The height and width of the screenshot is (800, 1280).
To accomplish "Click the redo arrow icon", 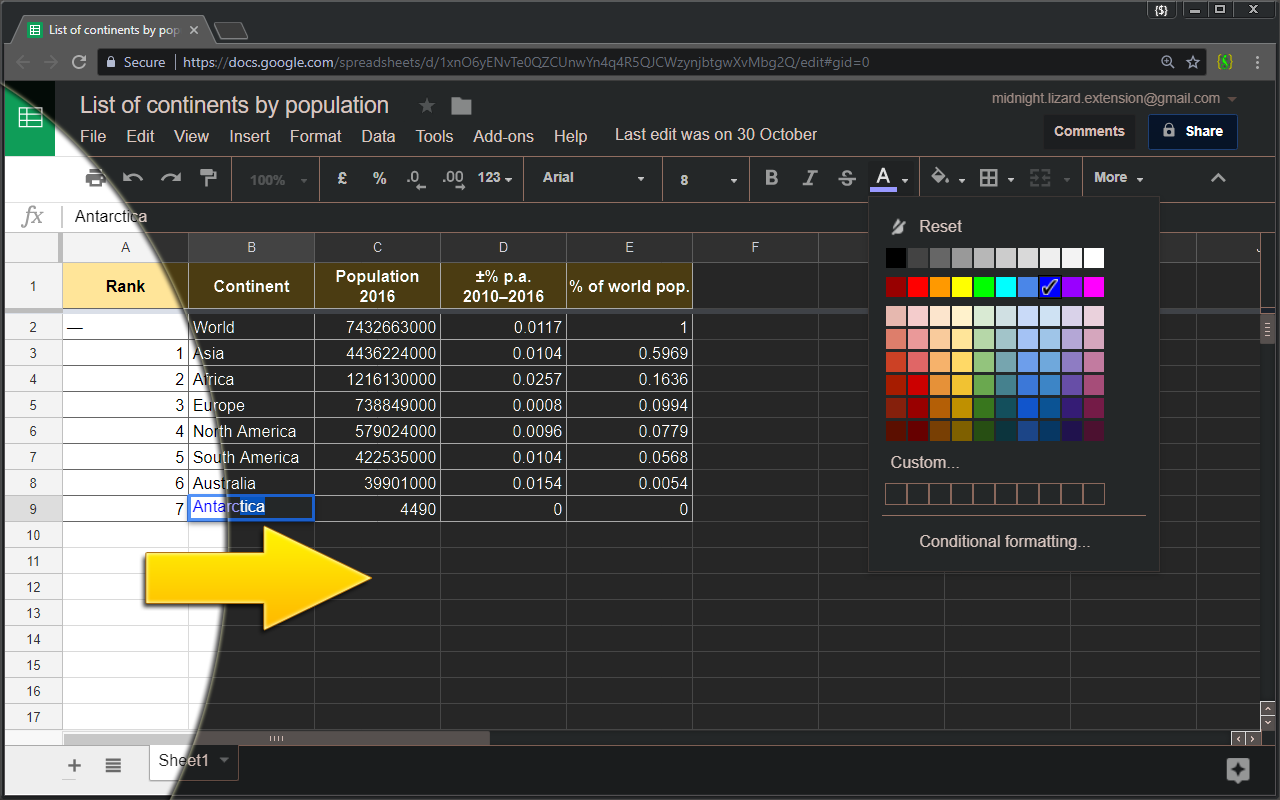I will point(171,178).
